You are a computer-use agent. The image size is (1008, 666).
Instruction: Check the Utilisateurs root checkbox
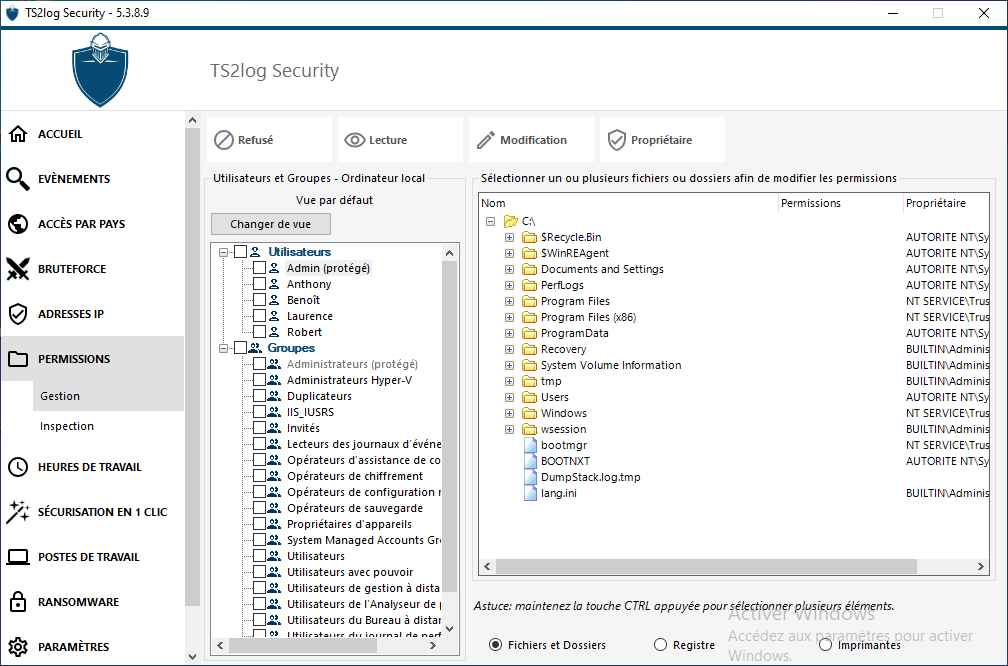pos(240,252)
